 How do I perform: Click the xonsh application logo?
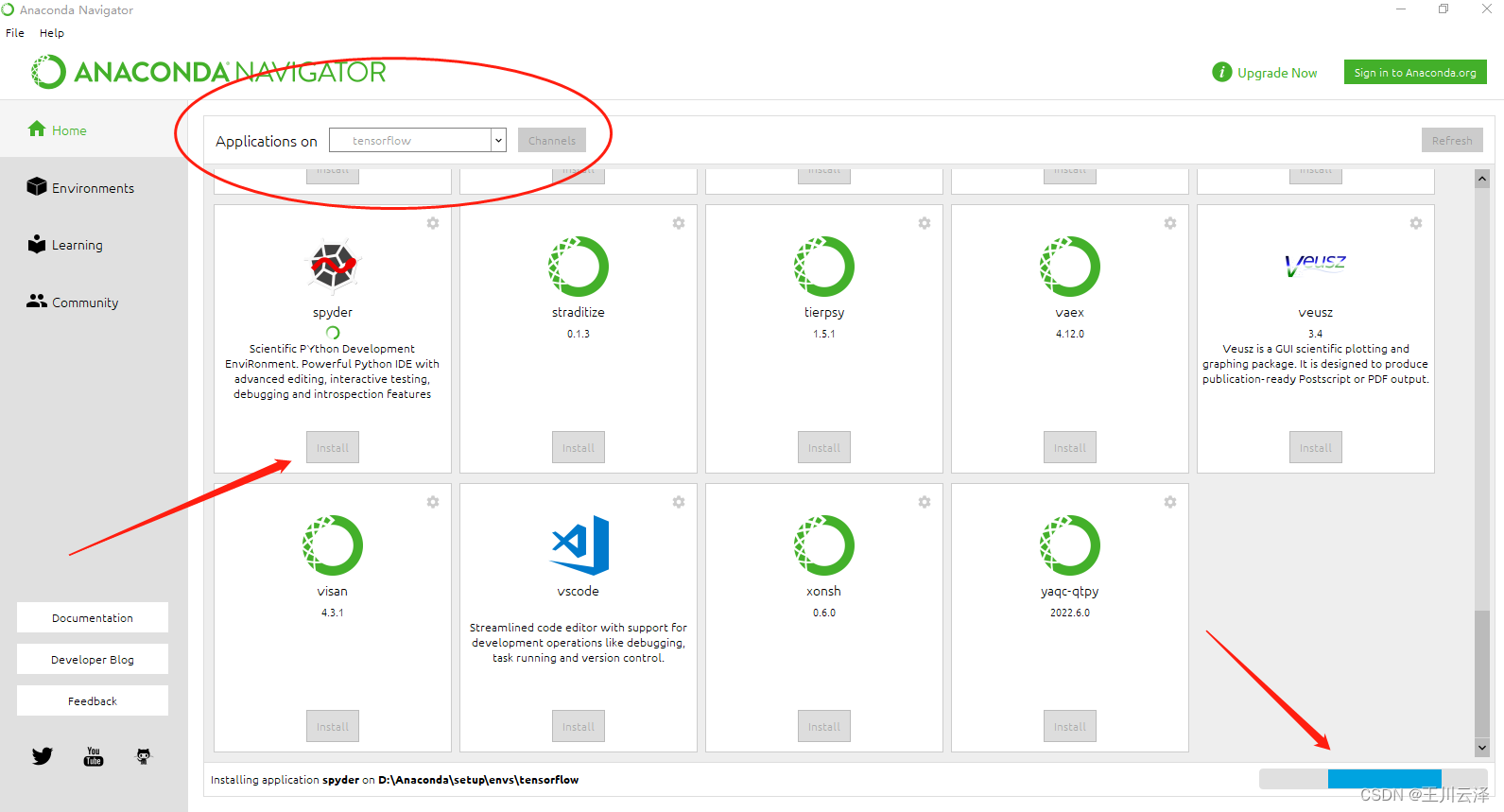(824, 544)
